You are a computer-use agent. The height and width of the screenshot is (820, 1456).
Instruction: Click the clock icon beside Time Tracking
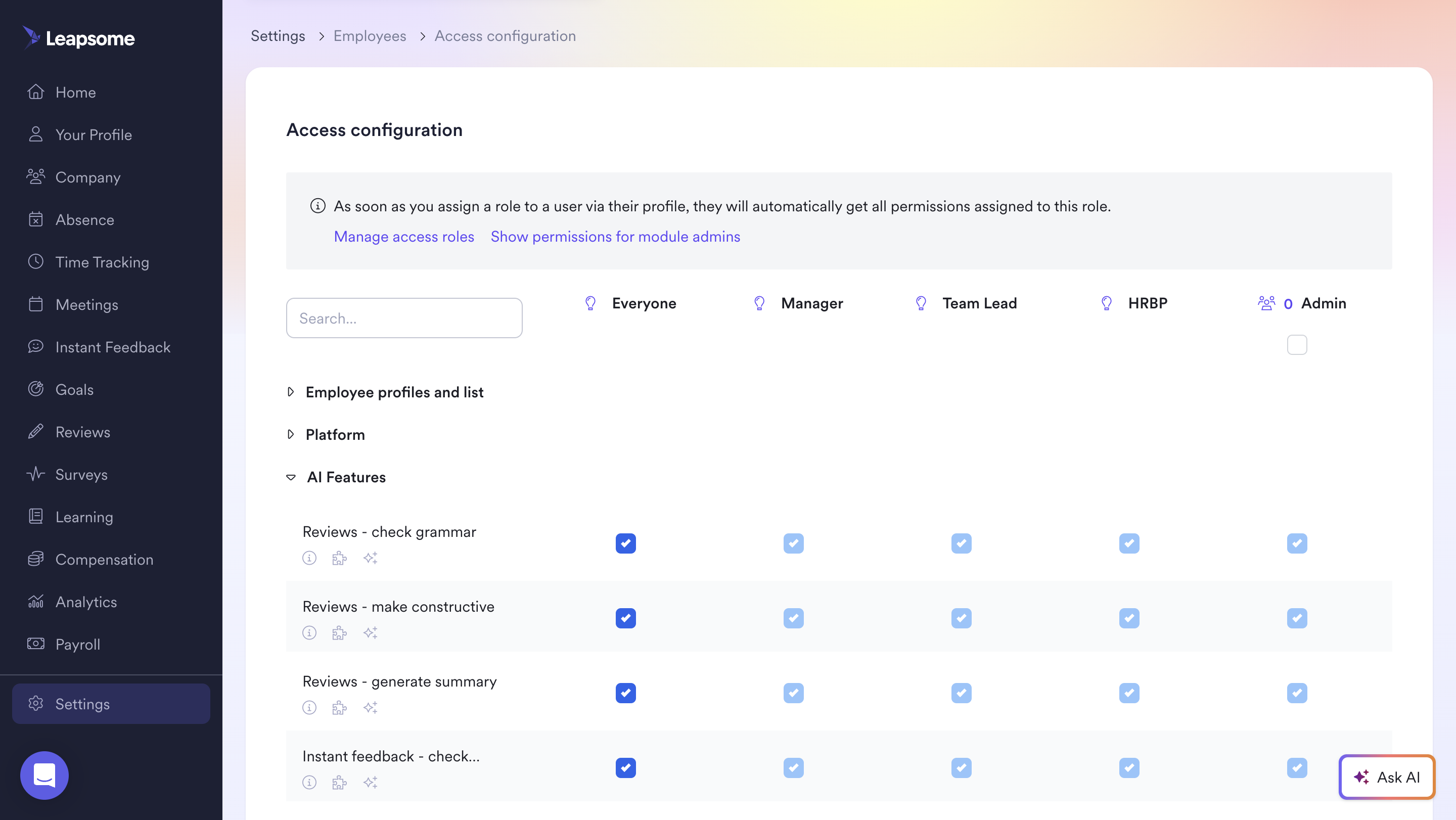35,262
